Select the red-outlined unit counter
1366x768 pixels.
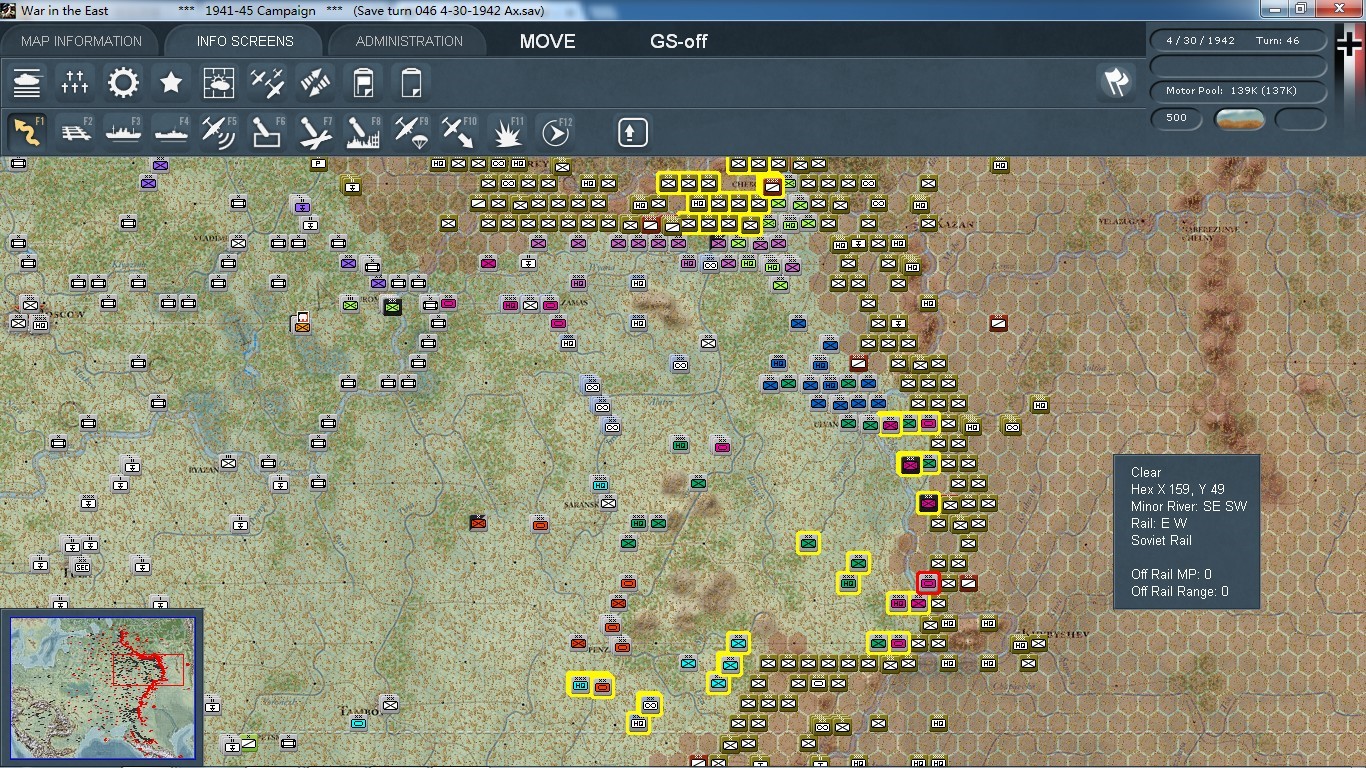point(928,582)
